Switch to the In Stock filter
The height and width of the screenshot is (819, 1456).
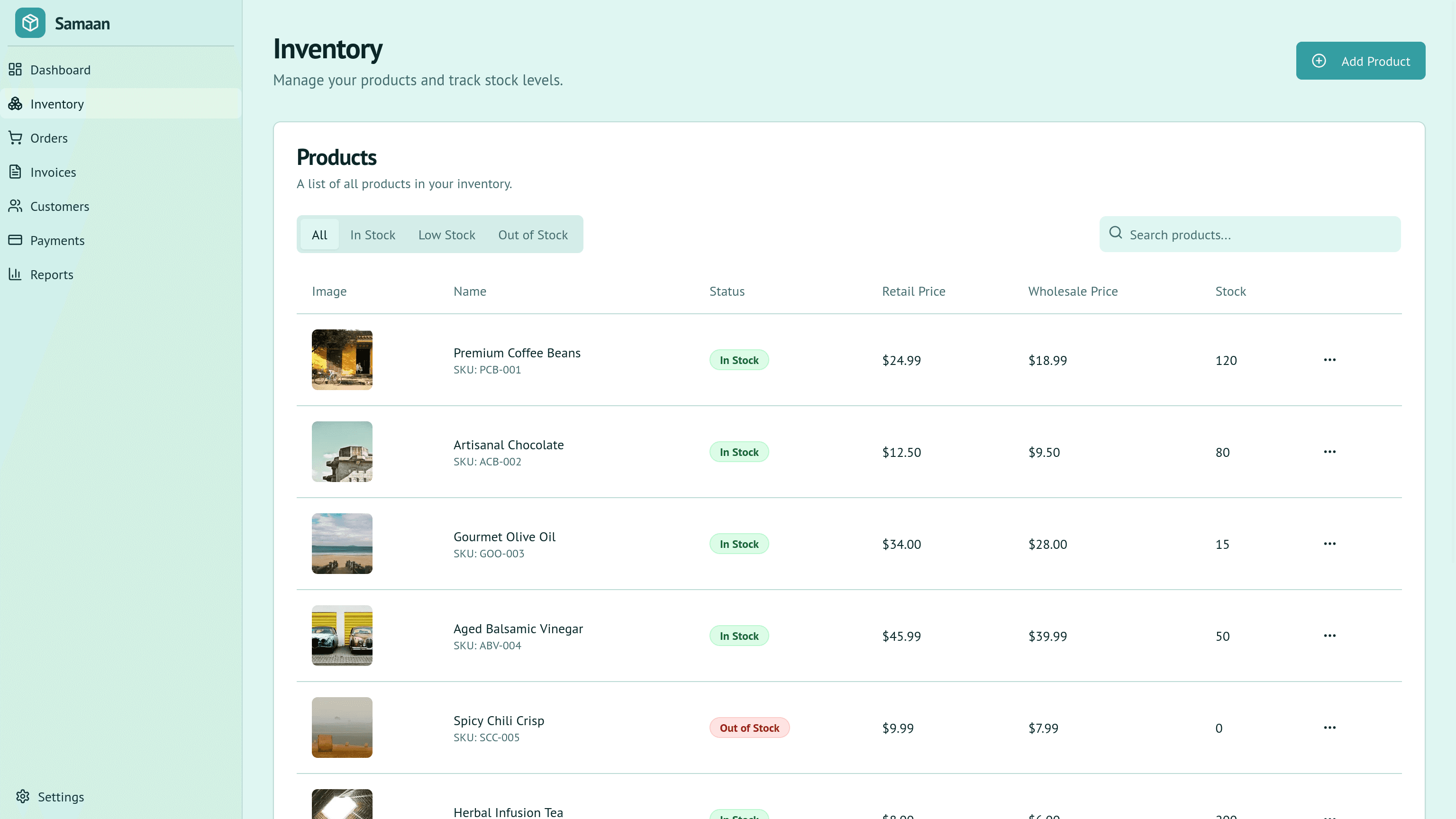(x=372, y=234)
